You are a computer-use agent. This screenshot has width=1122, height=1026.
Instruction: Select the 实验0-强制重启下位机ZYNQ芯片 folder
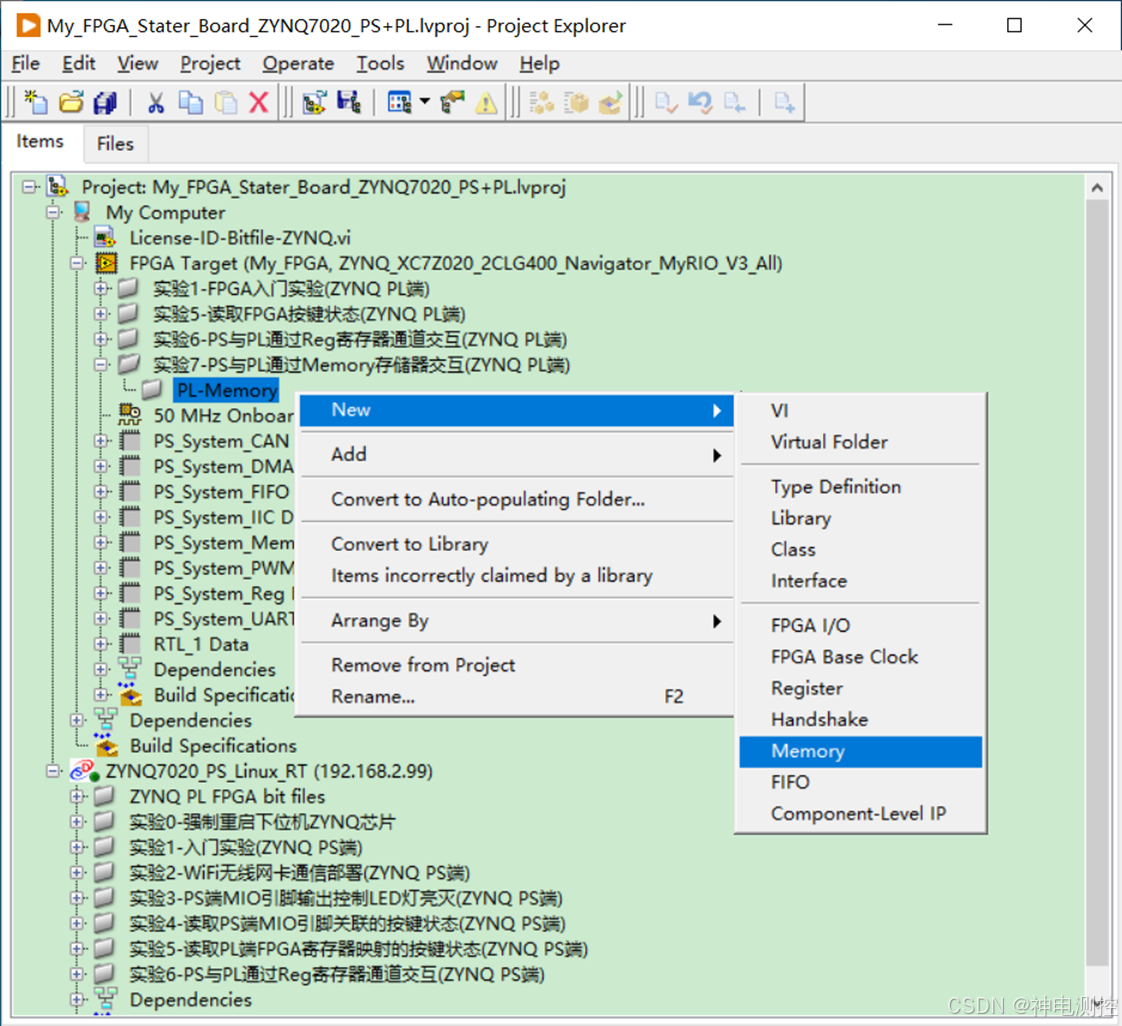[262, 821]
